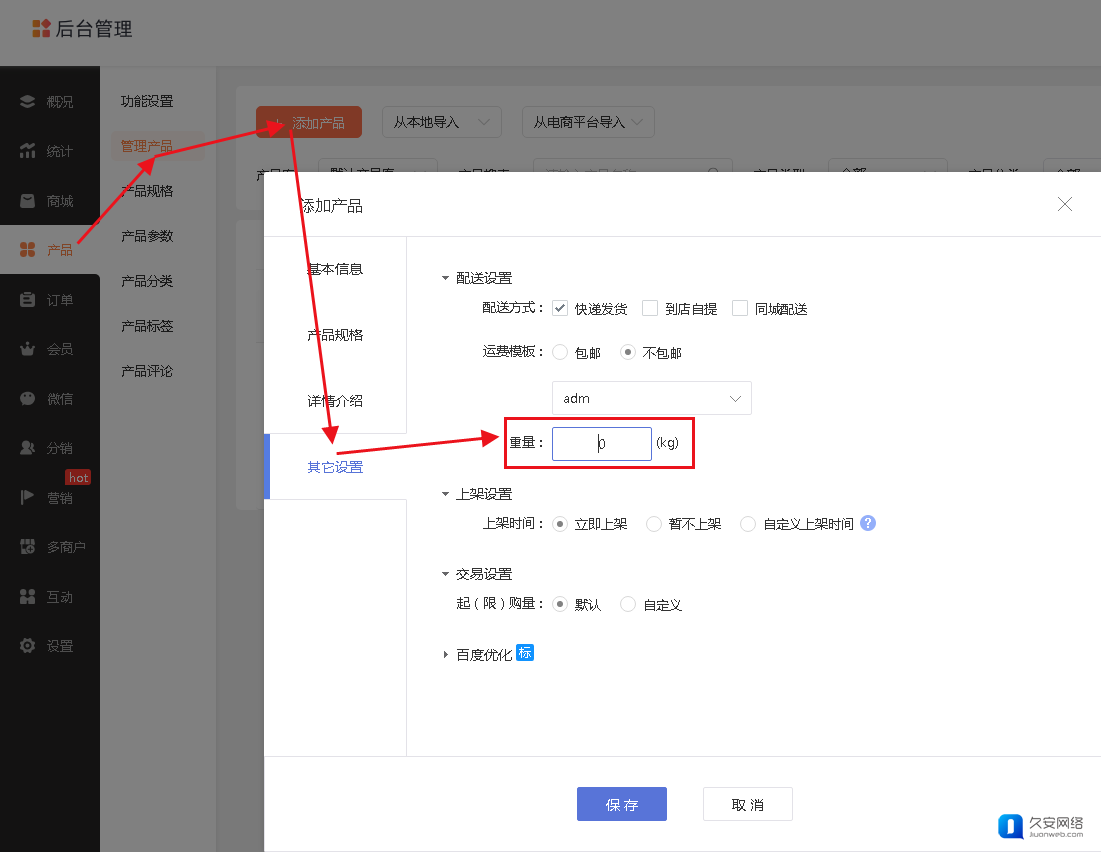Screen dimensions: 1101x852
Task: Switch to the 详情介绍 tab
Action: coord(335,401)
